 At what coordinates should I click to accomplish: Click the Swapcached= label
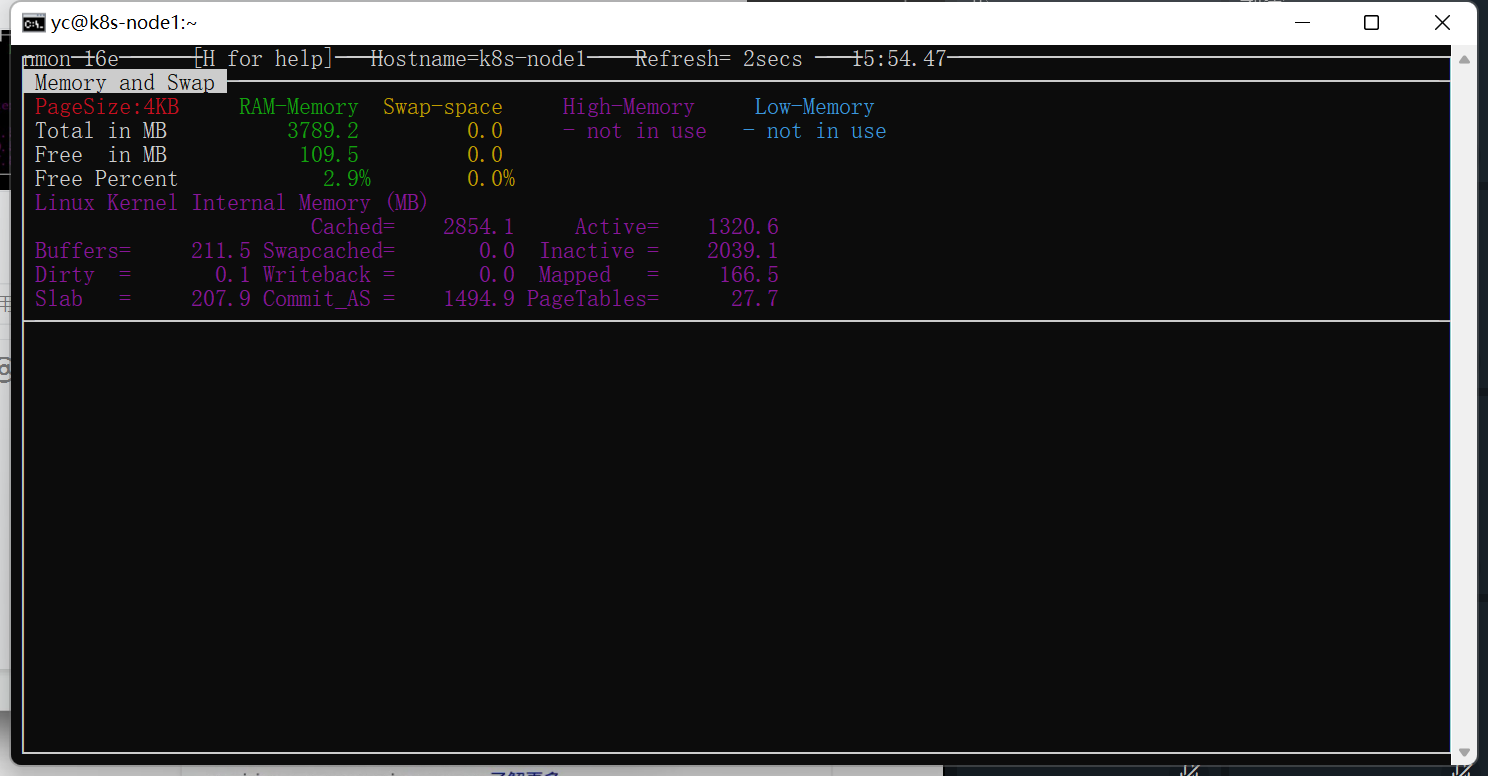coord(329,251)
